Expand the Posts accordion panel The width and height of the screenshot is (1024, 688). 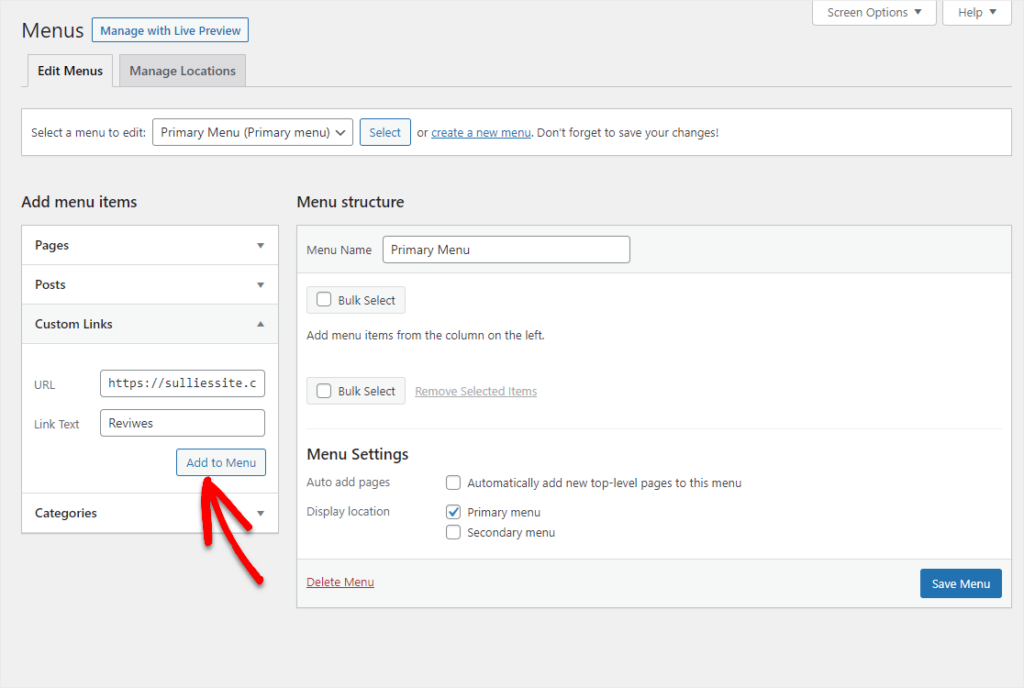[149, 285]
